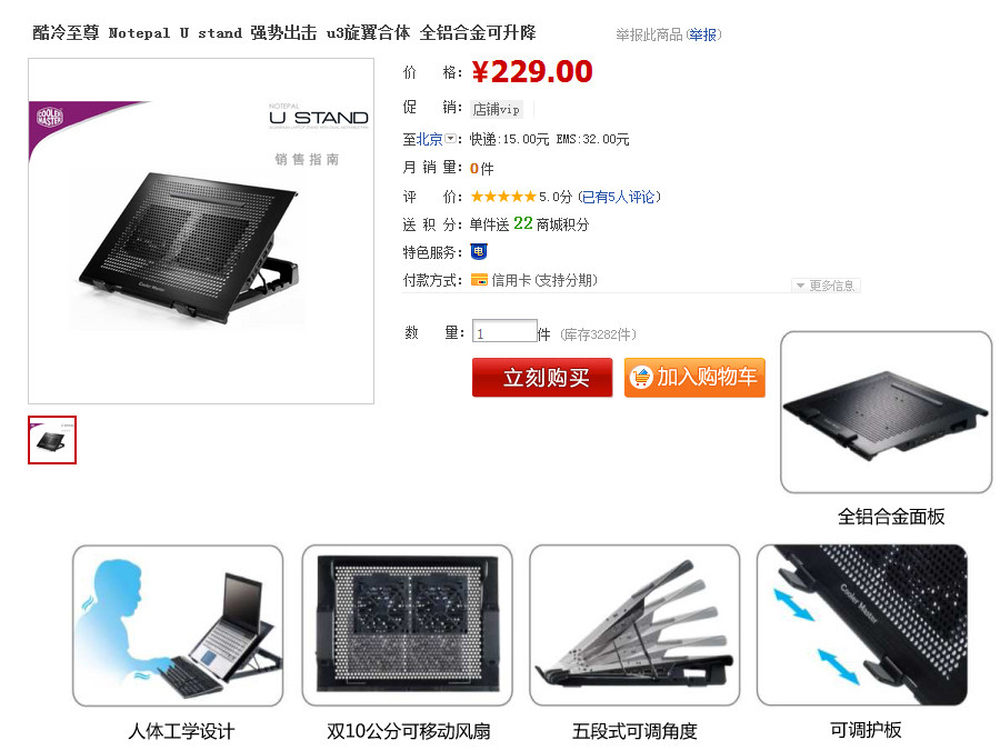Viewport: 1000px width, 750px height.
Task: Open the dual 10cm movable fans image
Action: [407, 625]
